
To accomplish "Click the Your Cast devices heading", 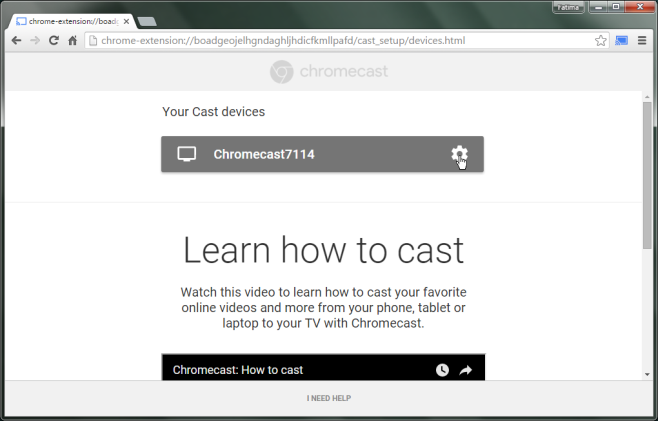I will [x=214, y=112].
